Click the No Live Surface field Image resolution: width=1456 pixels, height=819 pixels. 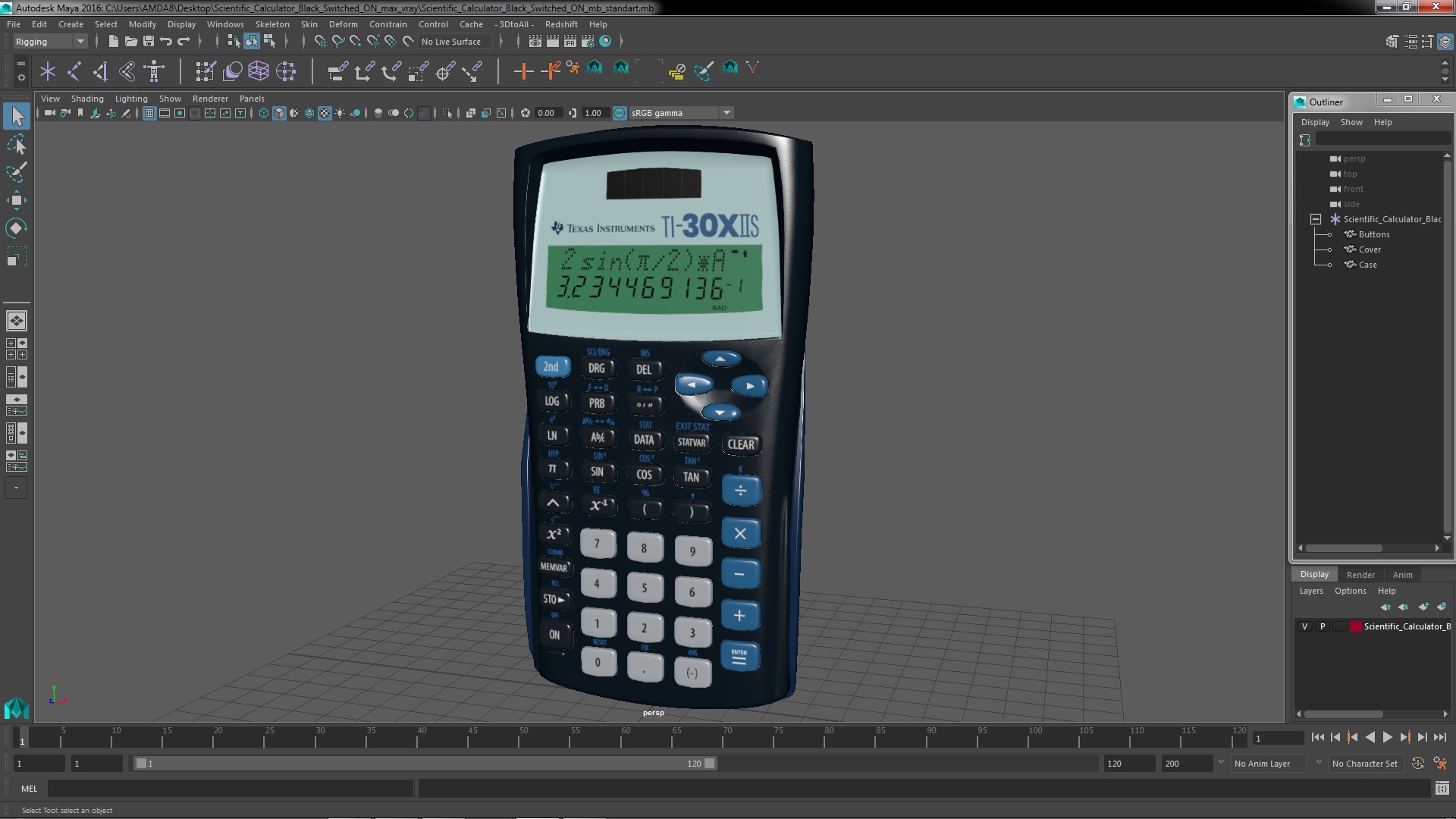click(456, 42)
